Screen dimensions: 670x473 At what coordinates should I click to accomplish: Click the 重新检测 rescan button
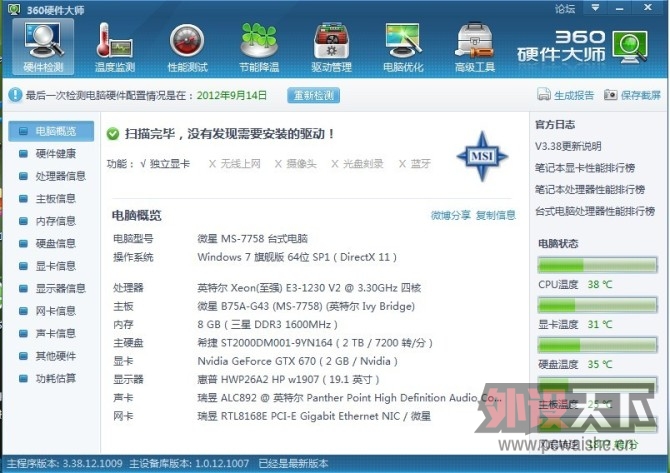[314, 95]
